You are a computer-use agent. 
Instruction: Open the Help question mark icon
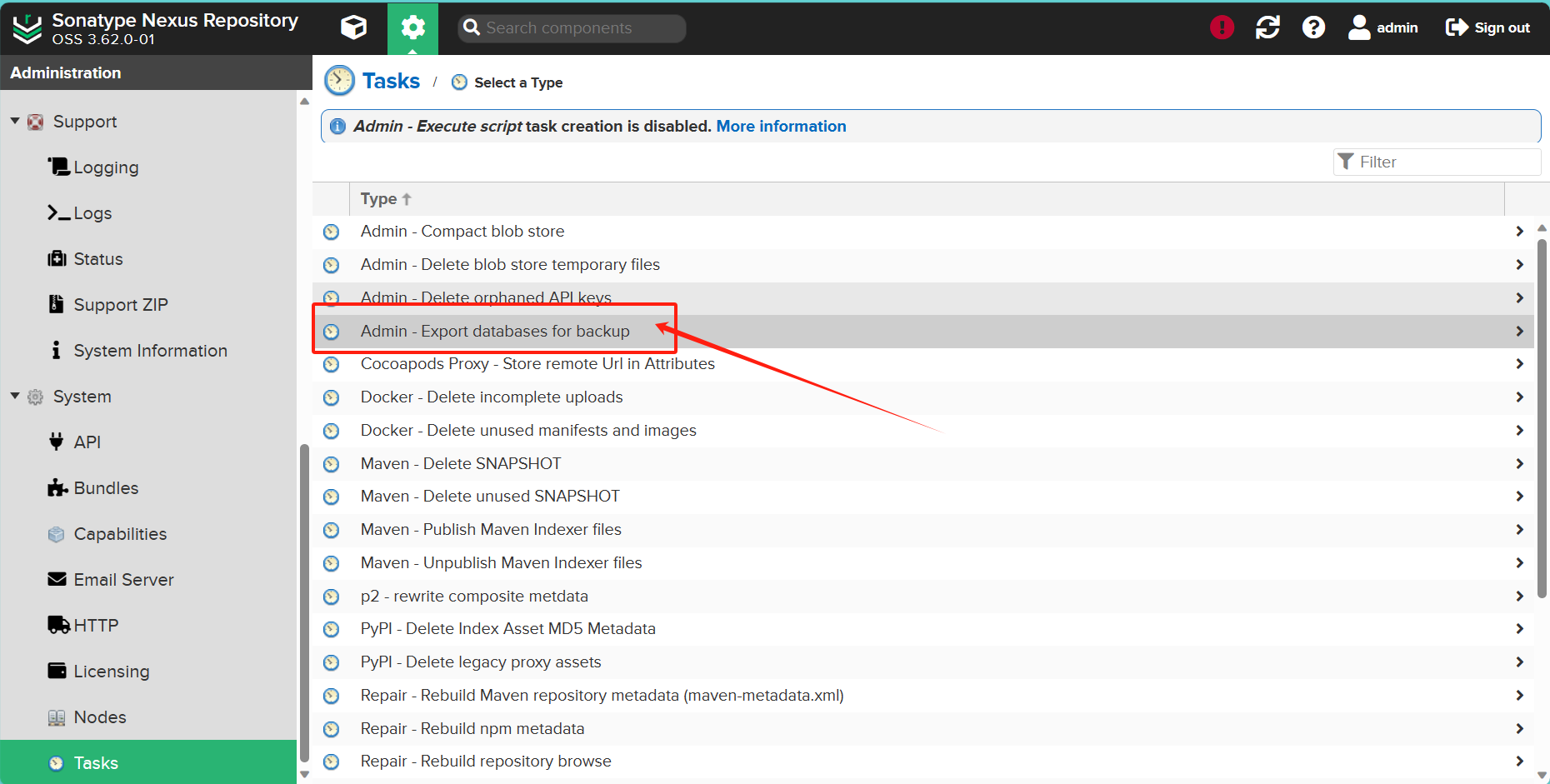[1313, 27]
